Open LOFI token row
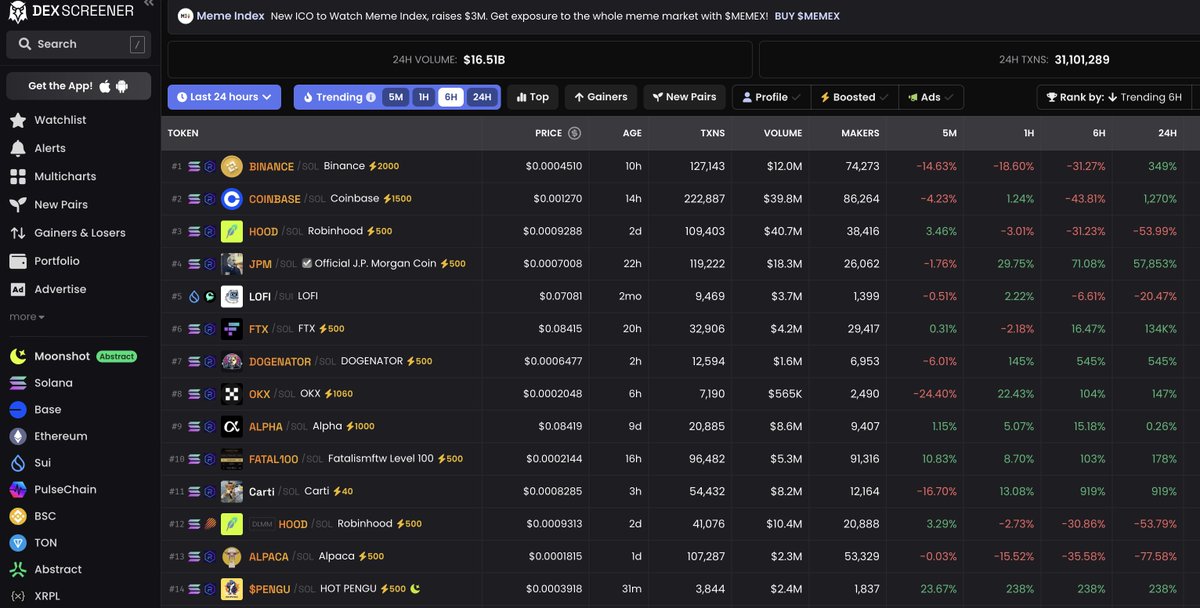The image size is (1200, 608). tap(680, 296)
